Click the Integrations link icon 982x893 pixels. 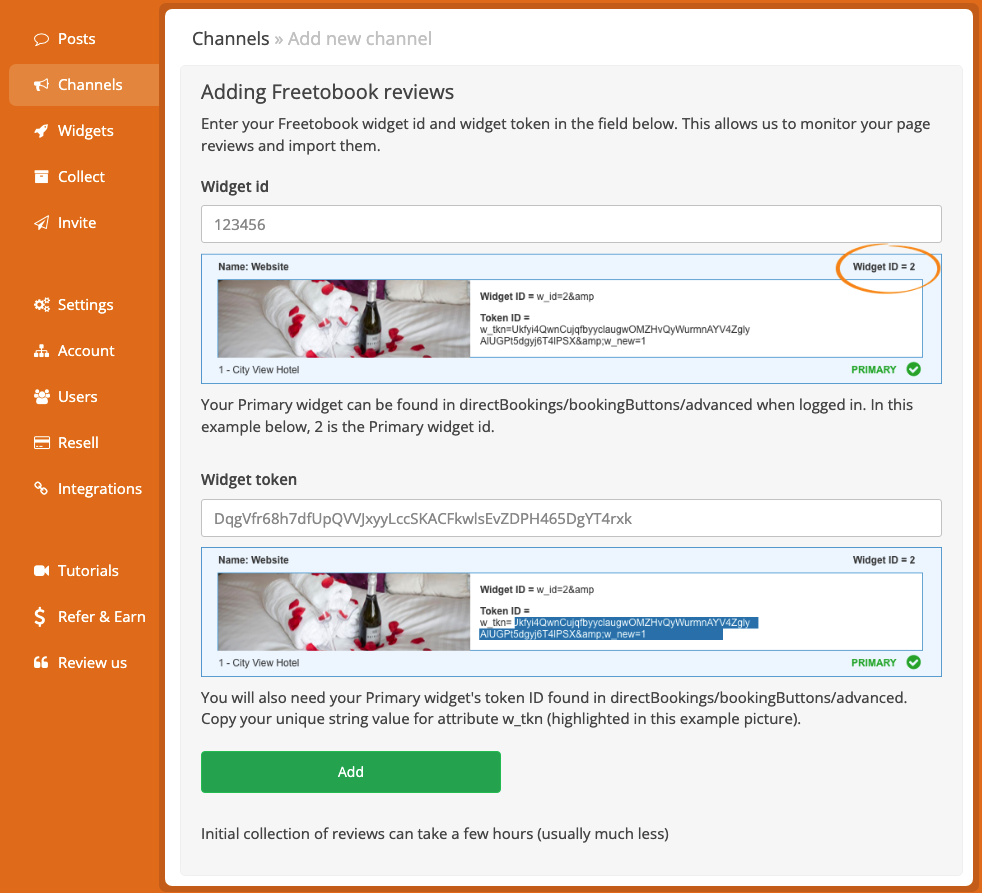(x=41, y=488)
